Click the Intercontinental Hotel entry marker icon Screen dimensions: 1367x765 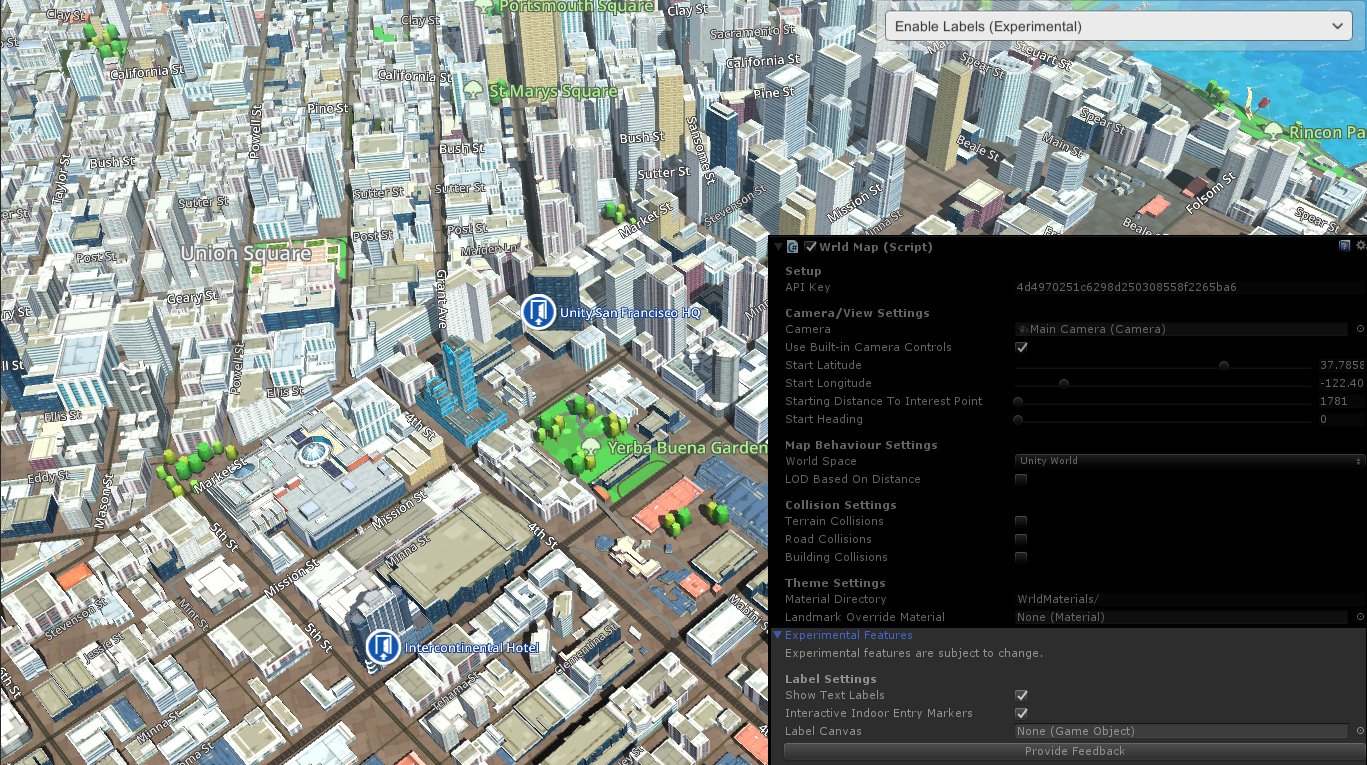click(x=383, y=647)
